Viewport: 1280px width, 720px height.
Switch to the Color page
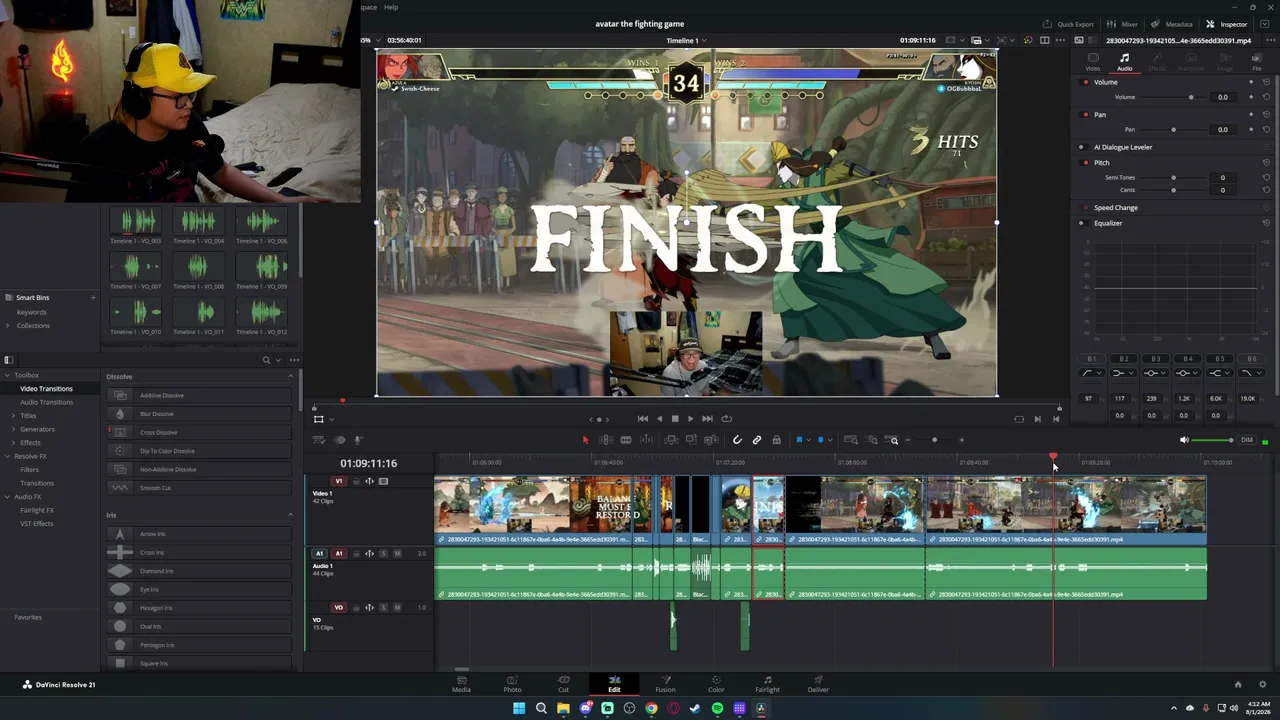pyautogui.click(x=716, y=684)
